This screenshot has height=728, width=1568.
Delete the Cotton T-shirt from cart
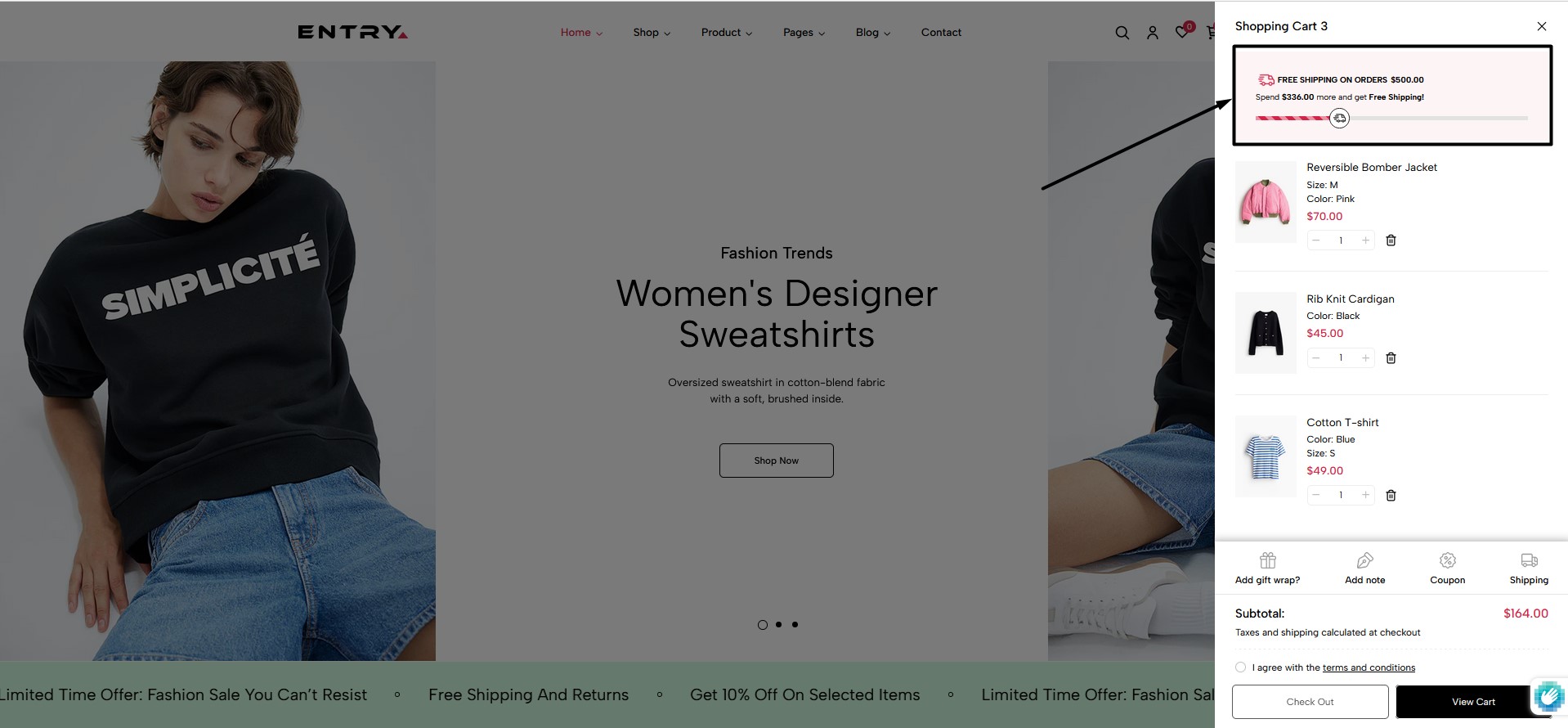click(1391, 496)
